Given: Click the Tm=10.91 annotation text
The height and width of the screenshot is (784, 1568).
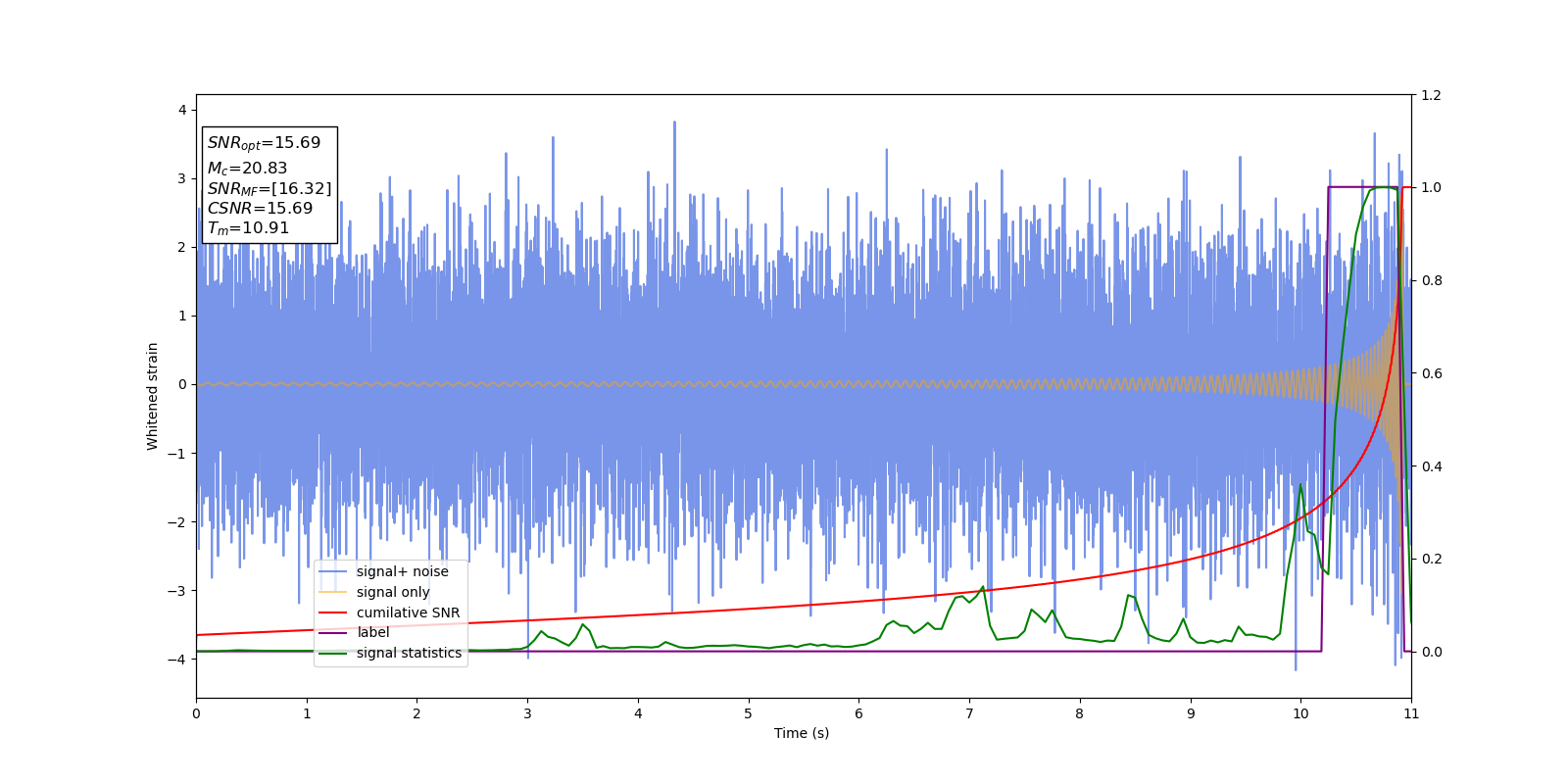Looking at the screenshot, I should [248, 228].
